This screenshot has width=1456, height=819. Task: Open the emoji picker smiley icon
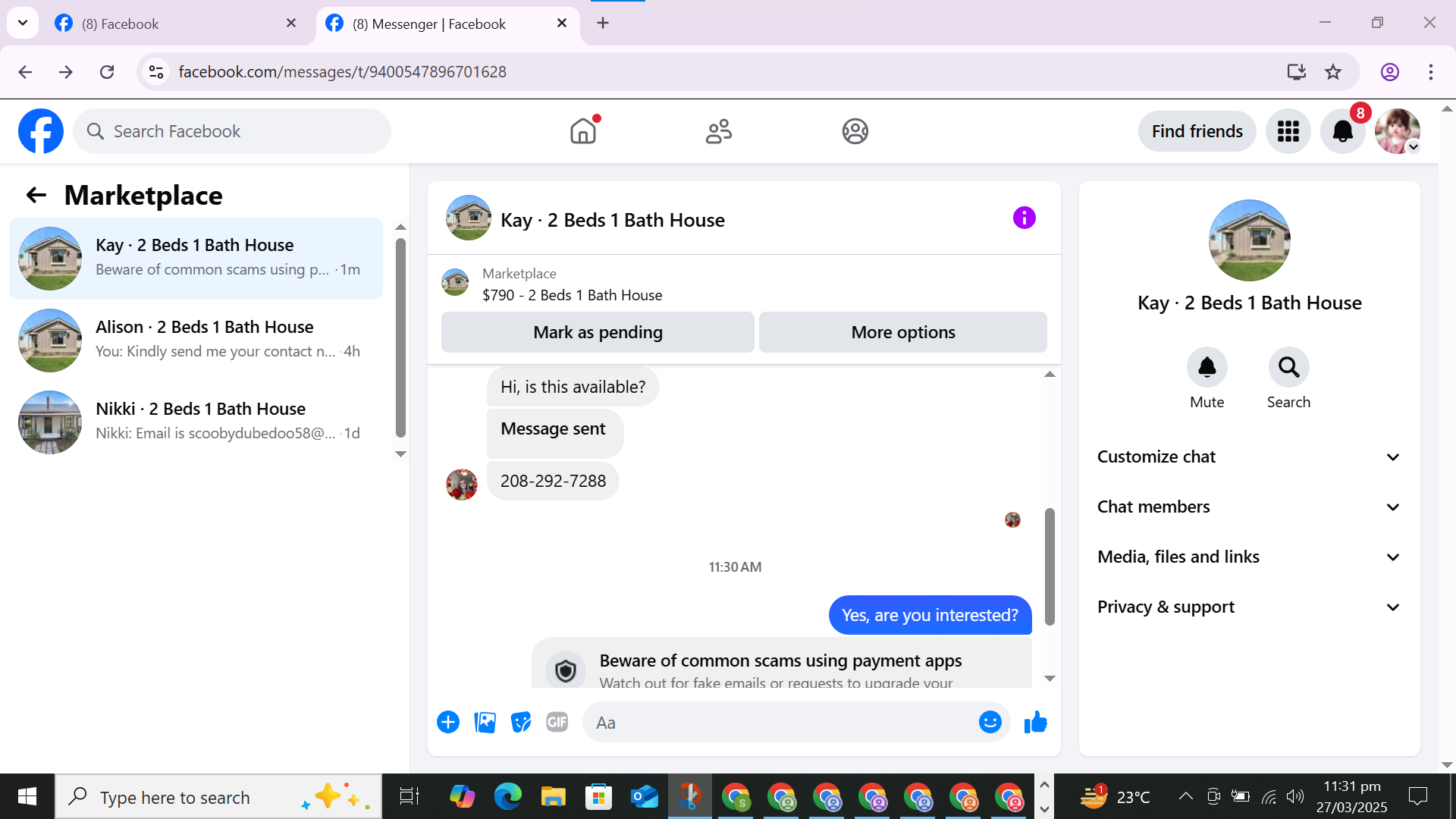tap(990, 722)
